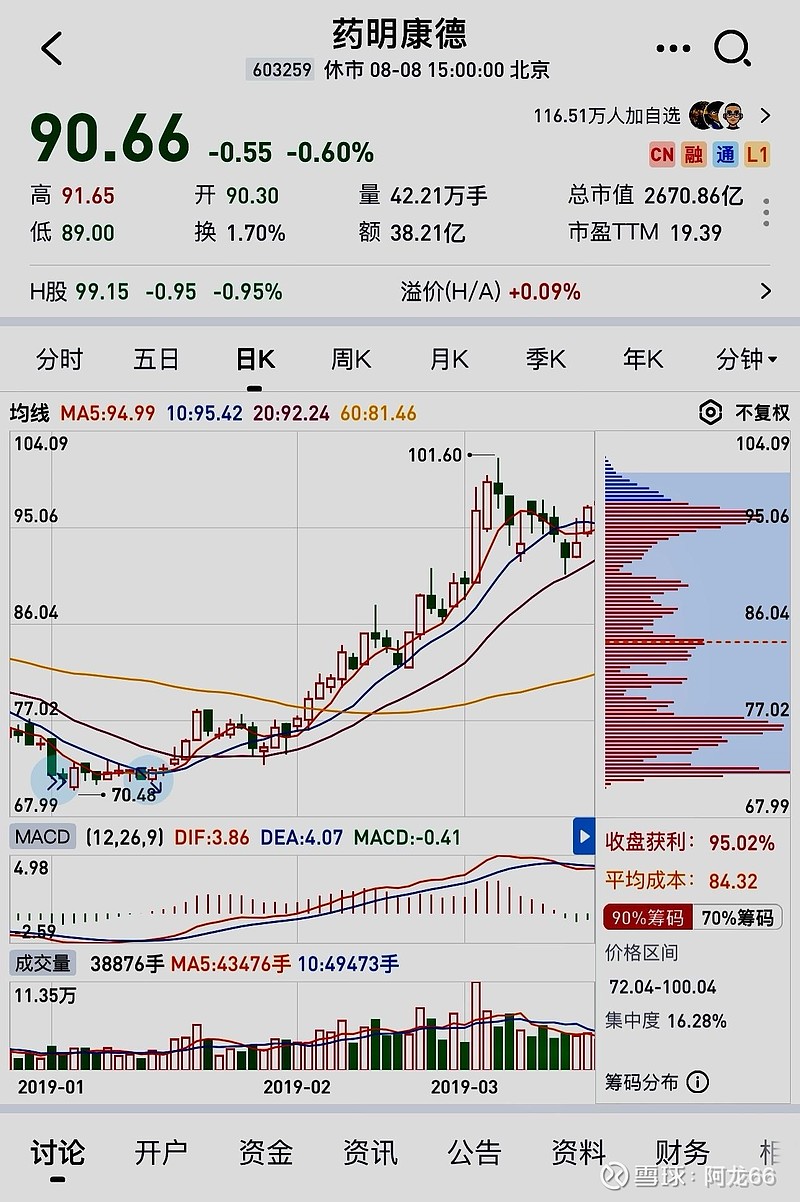Tap the blue MACD panel arrow icon
The image size is (800, 1202).
pos(583,836)
